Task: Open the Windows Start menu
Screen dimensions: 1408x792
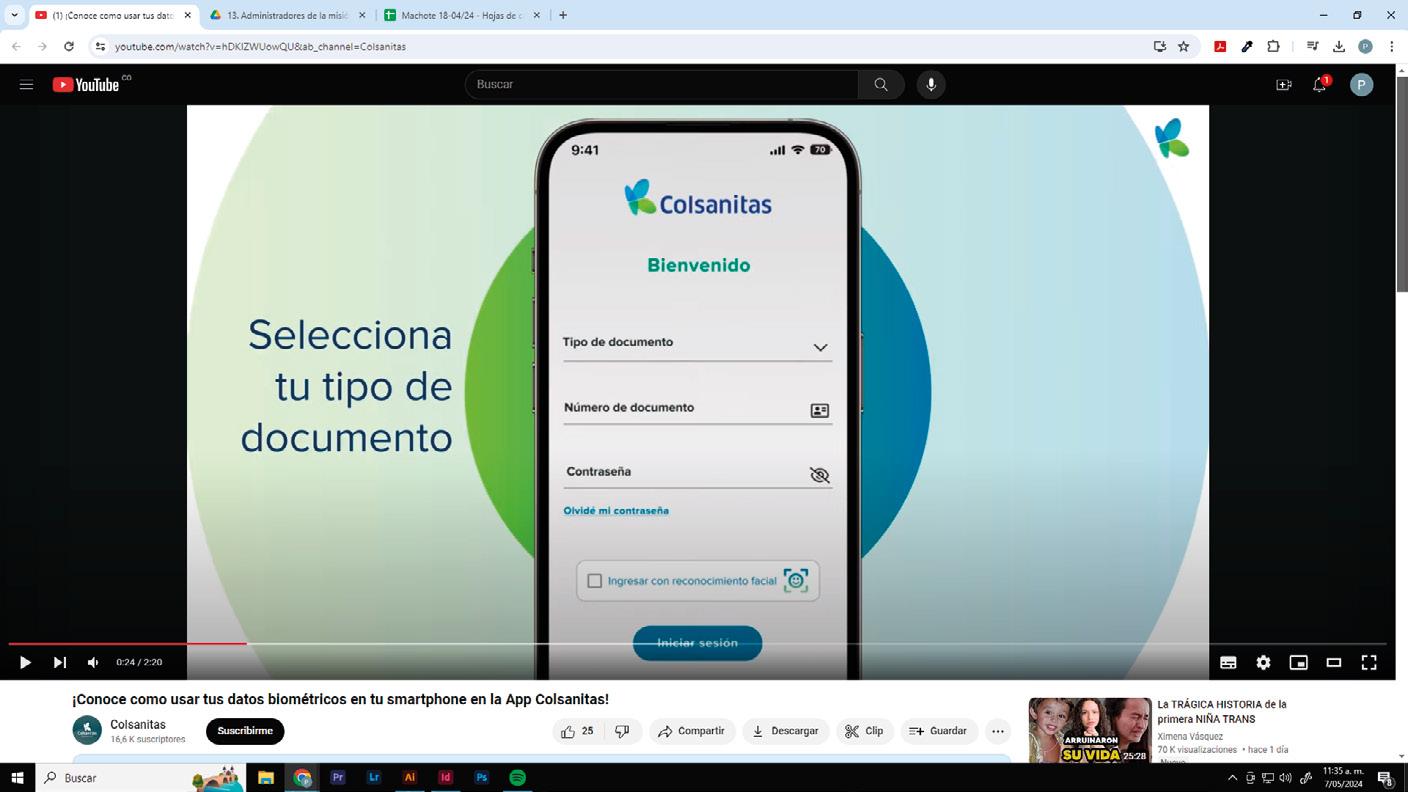Action: tap(17, 778)
